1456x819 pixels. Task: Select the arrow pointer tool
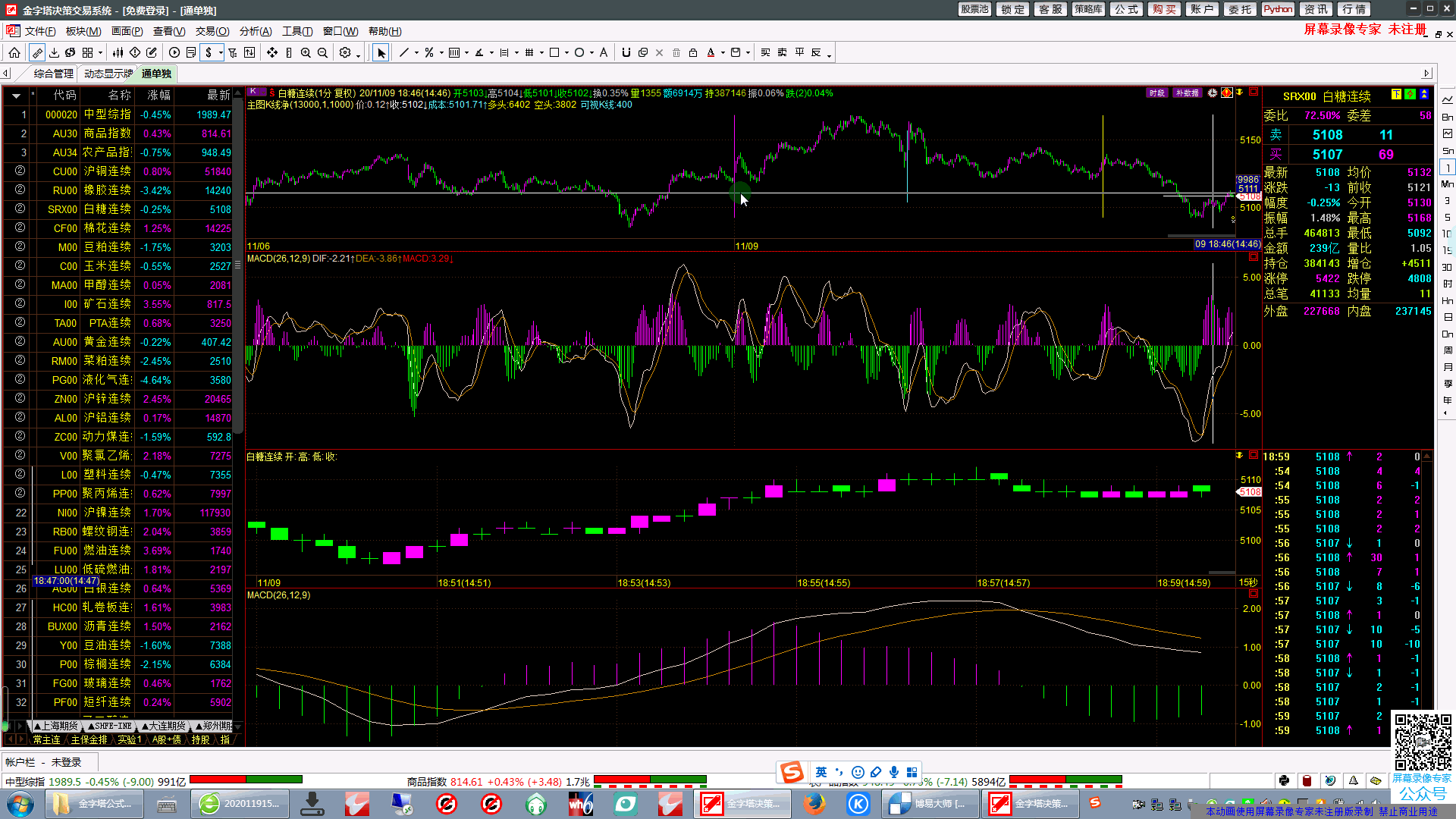[x=381, y=52]
